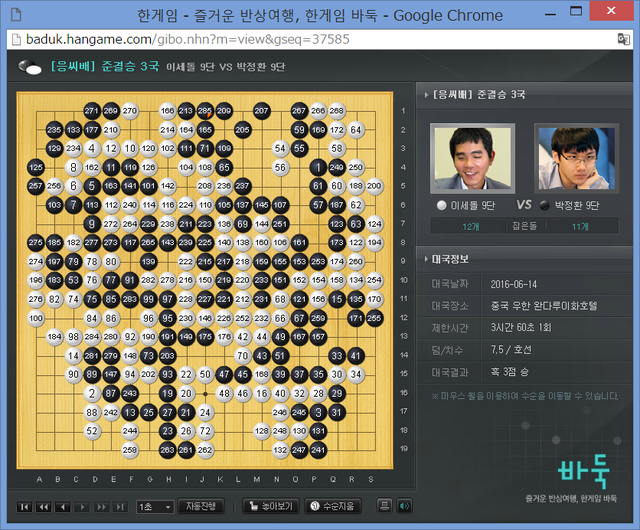Click the captured count 12개
The width and height of the screenshot is (640, 530).
[x=471, y=227]
